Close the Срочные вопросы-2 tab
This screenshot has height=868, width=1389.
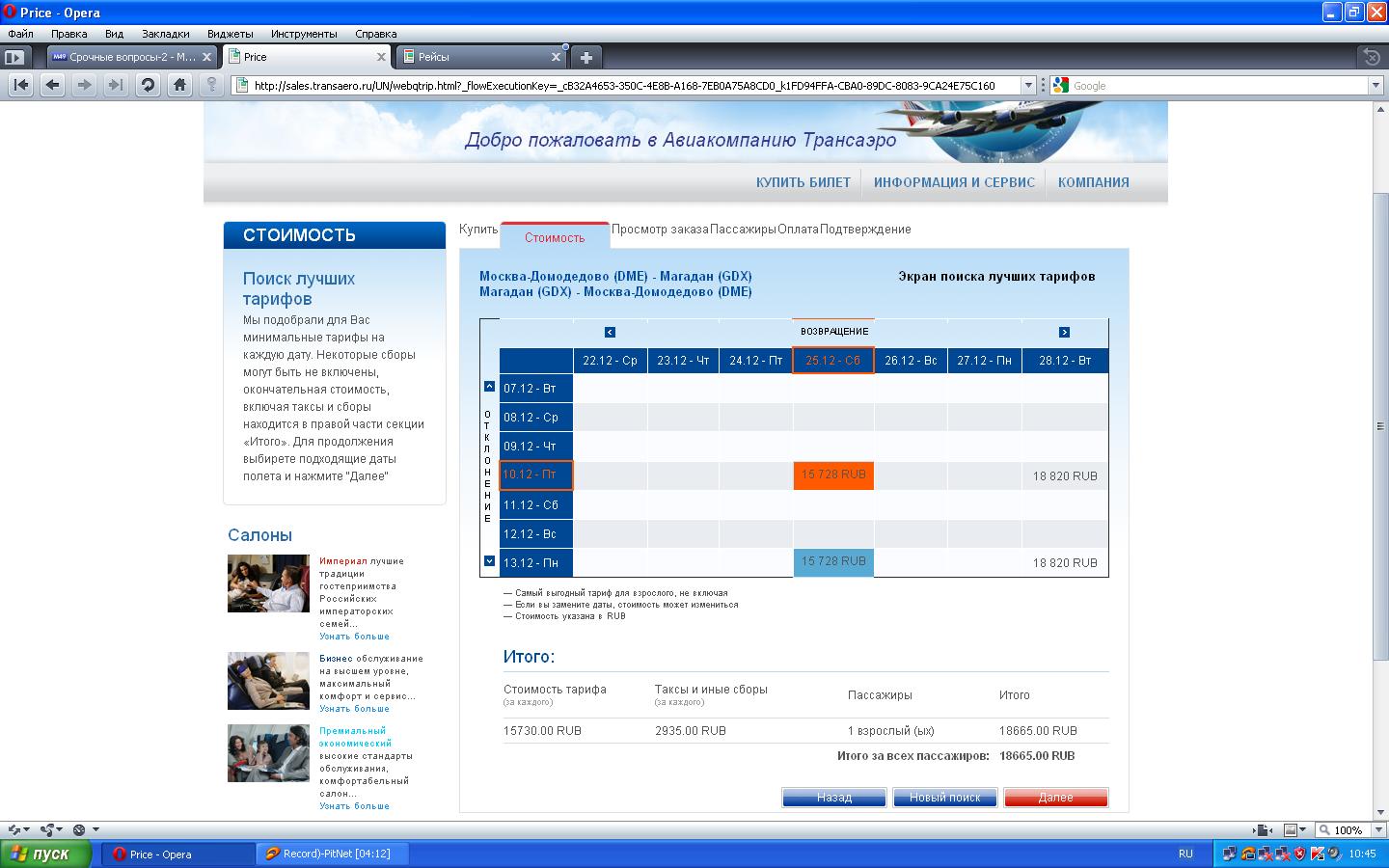pos(208,57)
